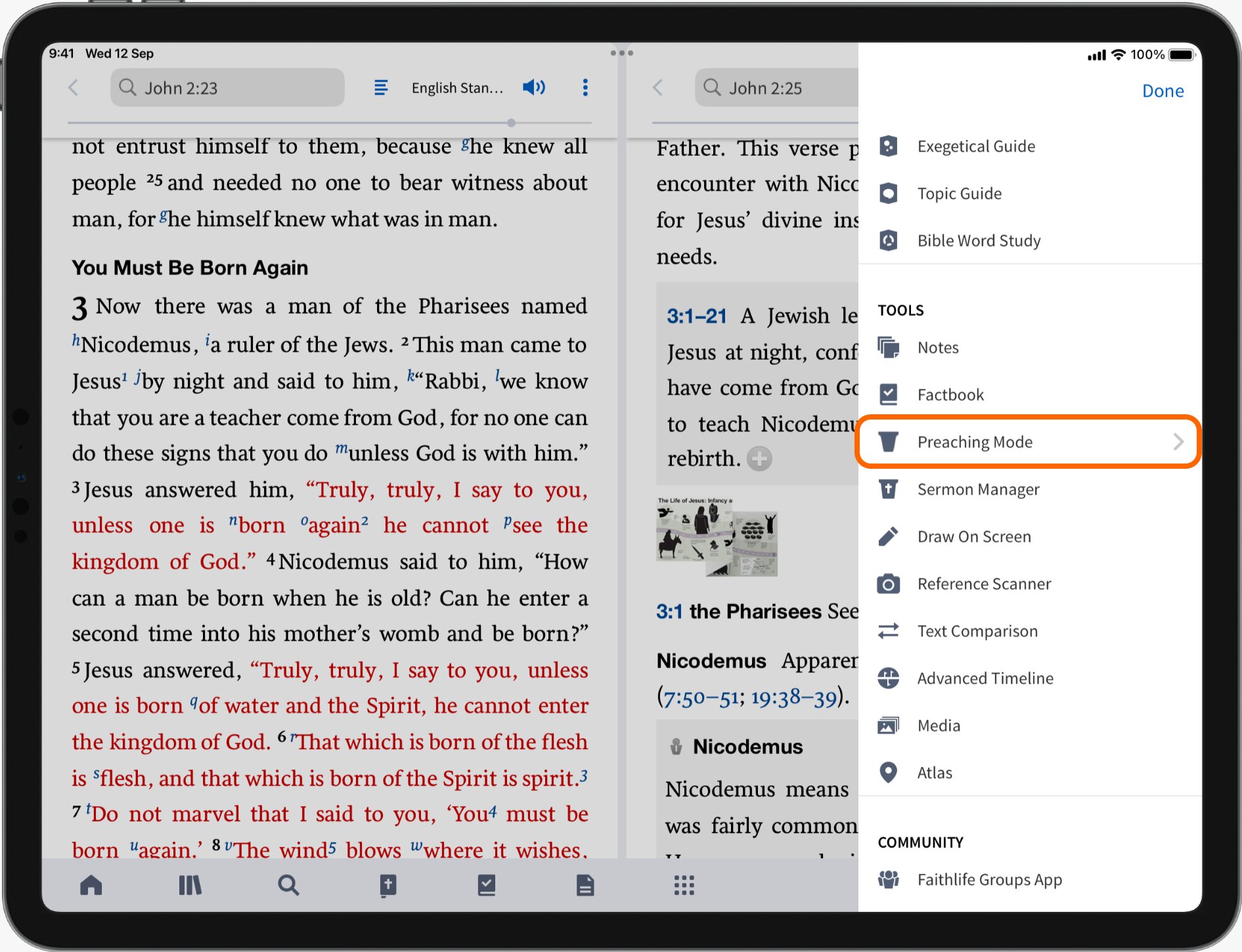Go back in the left Bible panel

tap(74, 87)
